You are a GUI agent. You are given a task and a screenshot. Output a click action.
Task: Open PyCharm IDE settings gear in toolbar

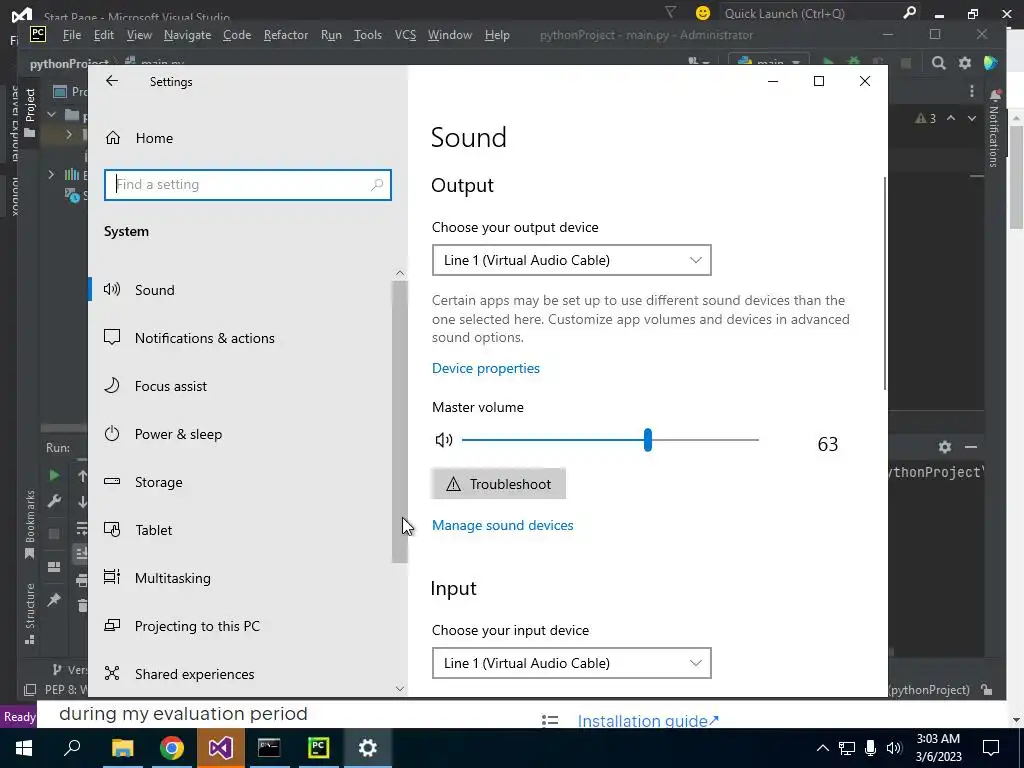[x=965, y=63]
